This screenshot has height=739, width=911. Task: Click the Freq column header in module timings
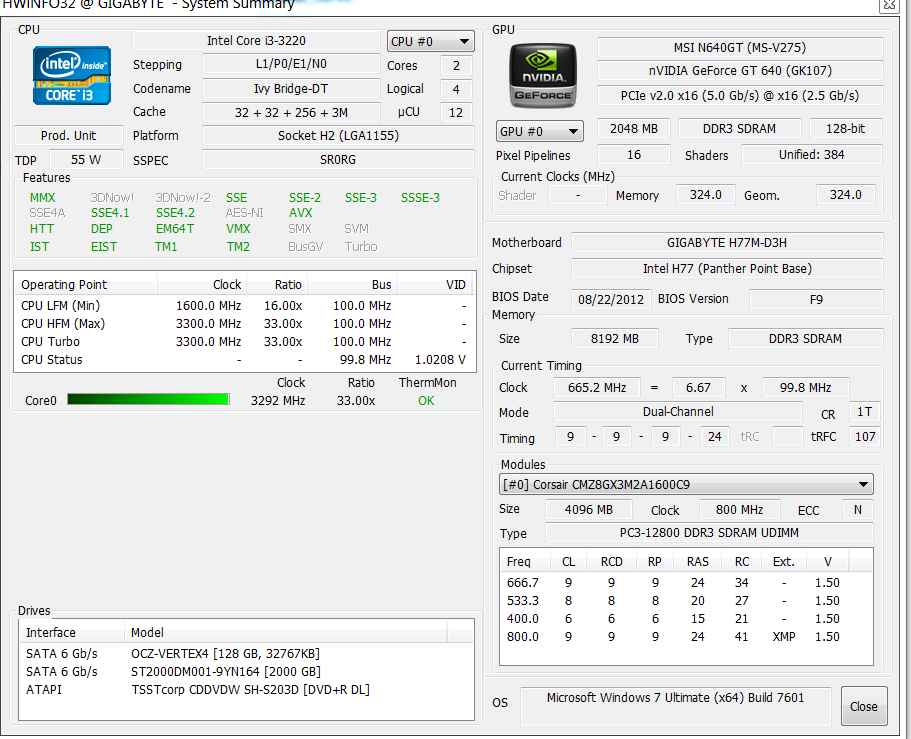525,562
